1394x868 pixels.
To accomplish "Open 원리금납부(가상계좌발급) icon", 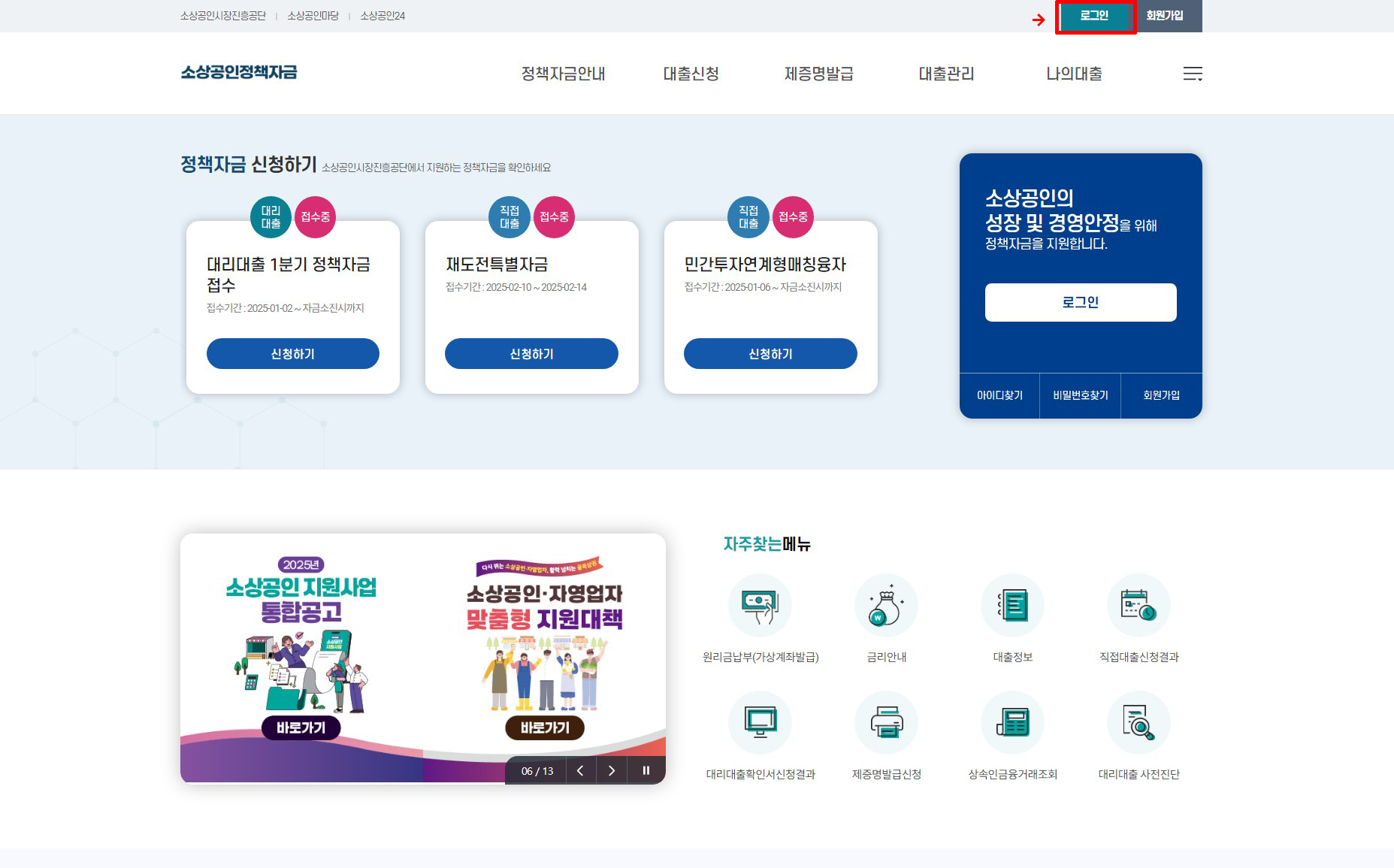I will tap(761, 606).
